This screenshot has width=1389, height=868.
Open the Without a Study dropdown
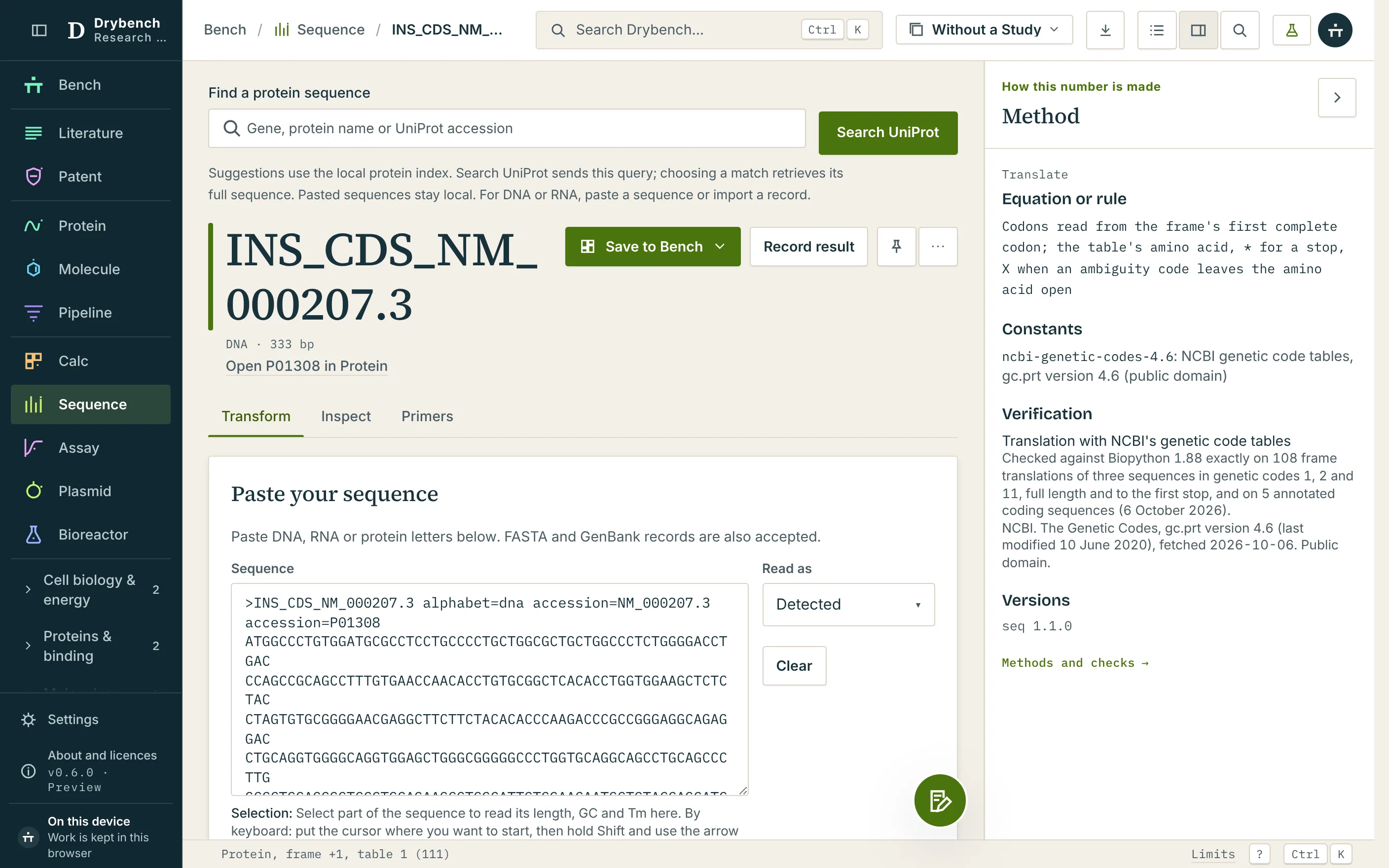(984, 30)
